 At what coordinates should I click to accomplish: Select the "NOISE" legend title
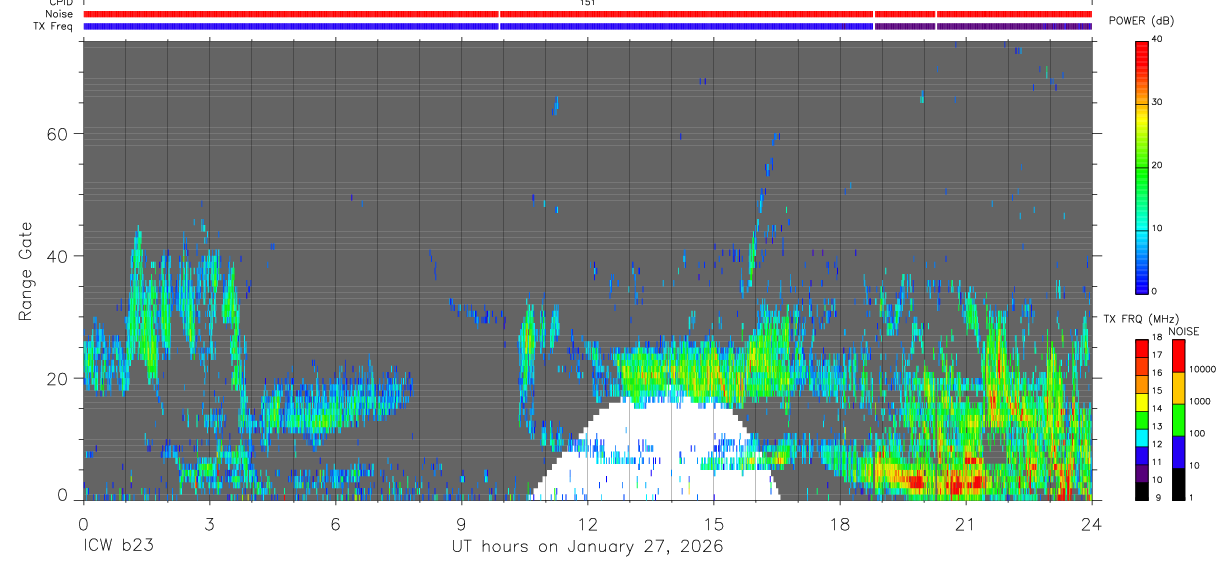pos(1184,331)
